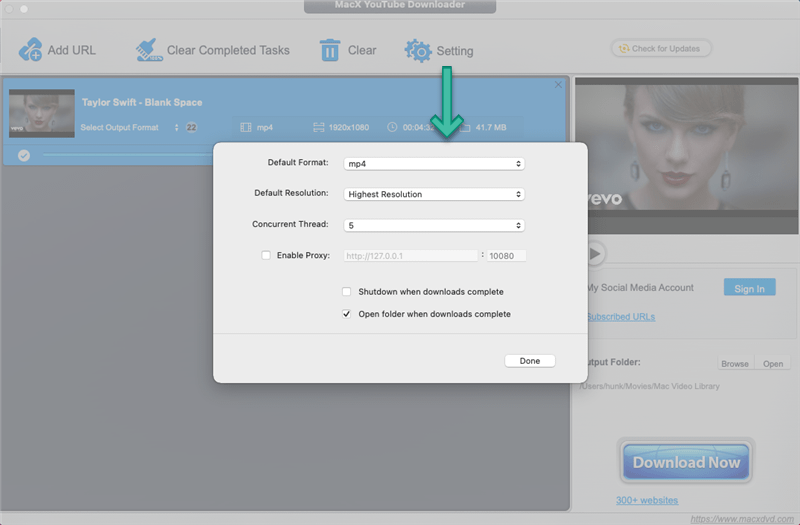Viewport: 800px width, 525px height.
Task: Click the file size folder icon
Action: (x=465, y=128)
